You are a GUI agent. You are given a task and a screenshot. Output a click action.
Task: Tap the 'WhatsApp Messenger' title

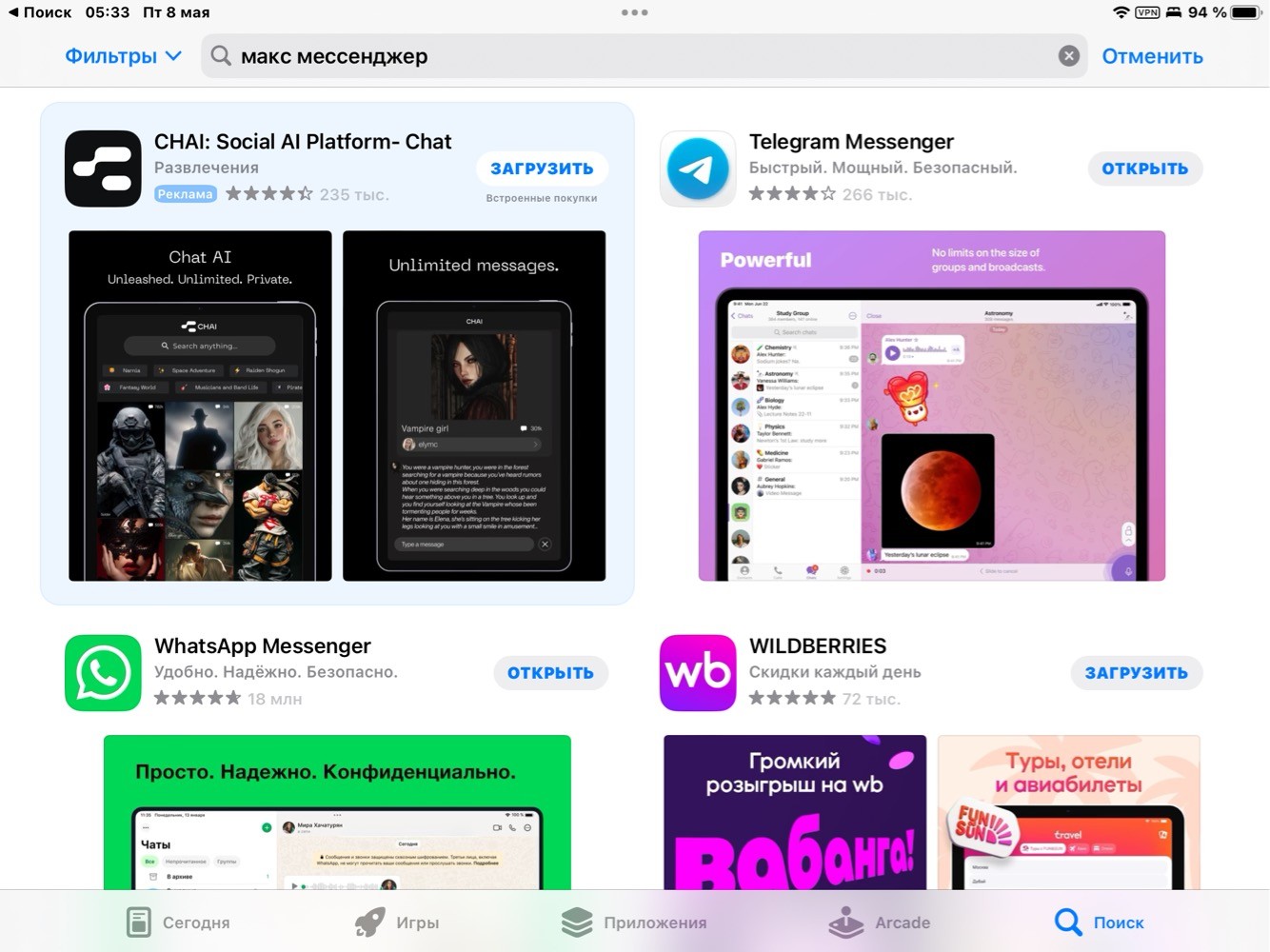263,646
